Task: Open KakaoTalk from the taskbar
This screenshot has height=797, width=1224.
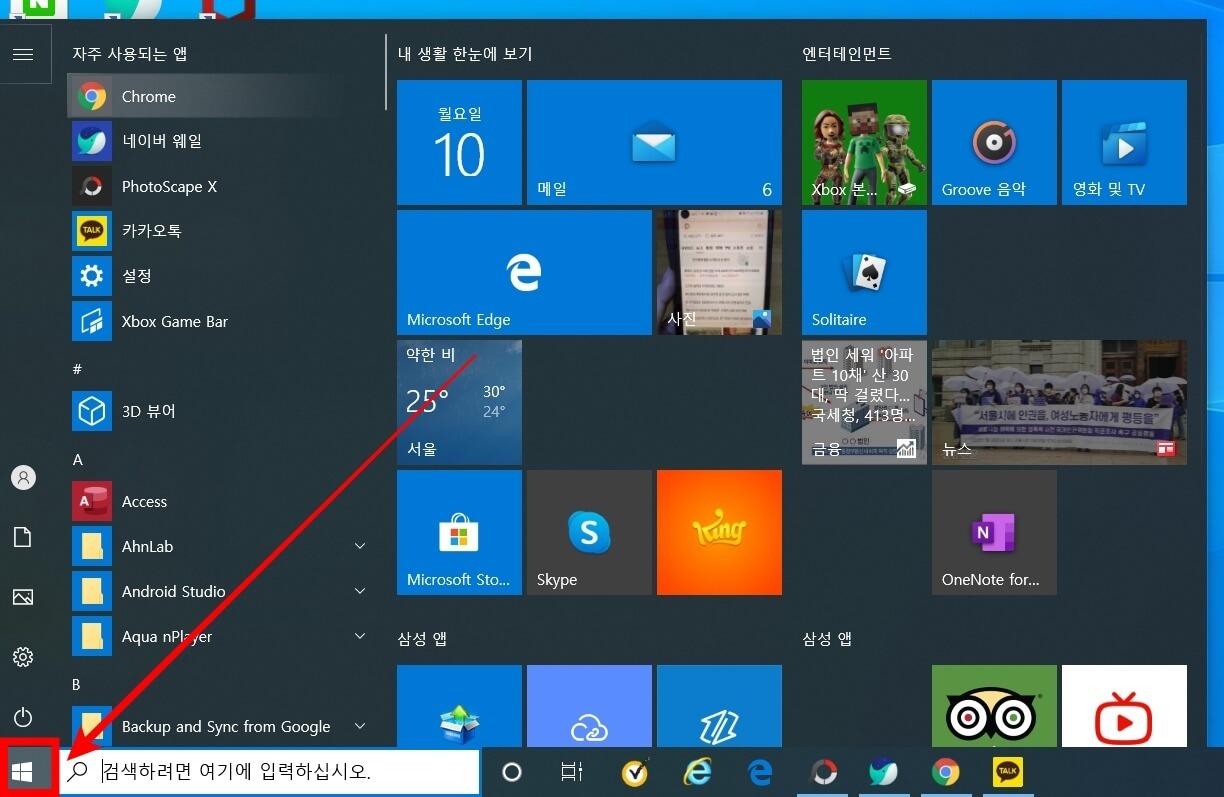Action: tap(1007, 771)
